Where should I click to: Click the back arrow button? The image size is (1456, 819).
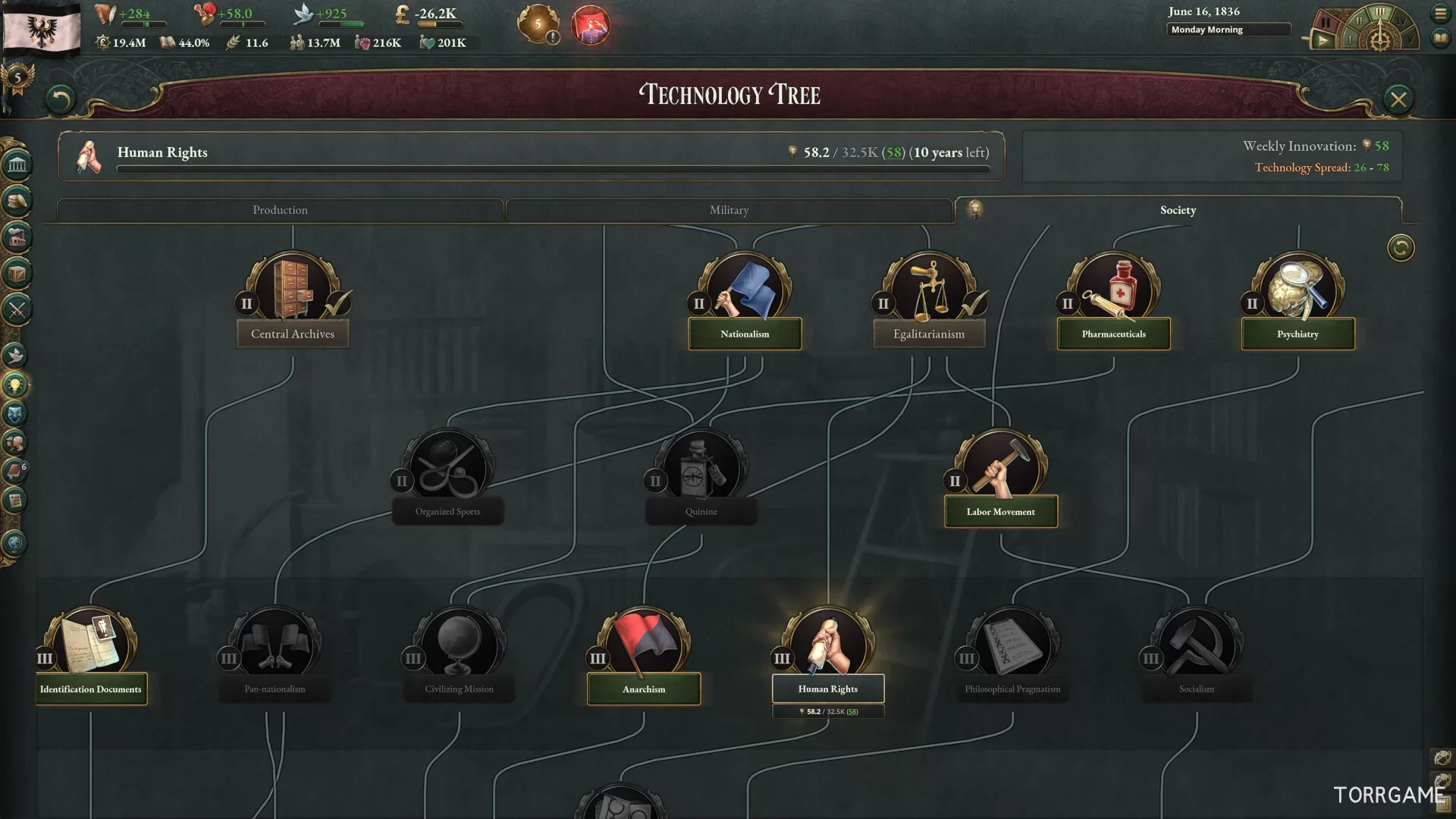(61, 99)
